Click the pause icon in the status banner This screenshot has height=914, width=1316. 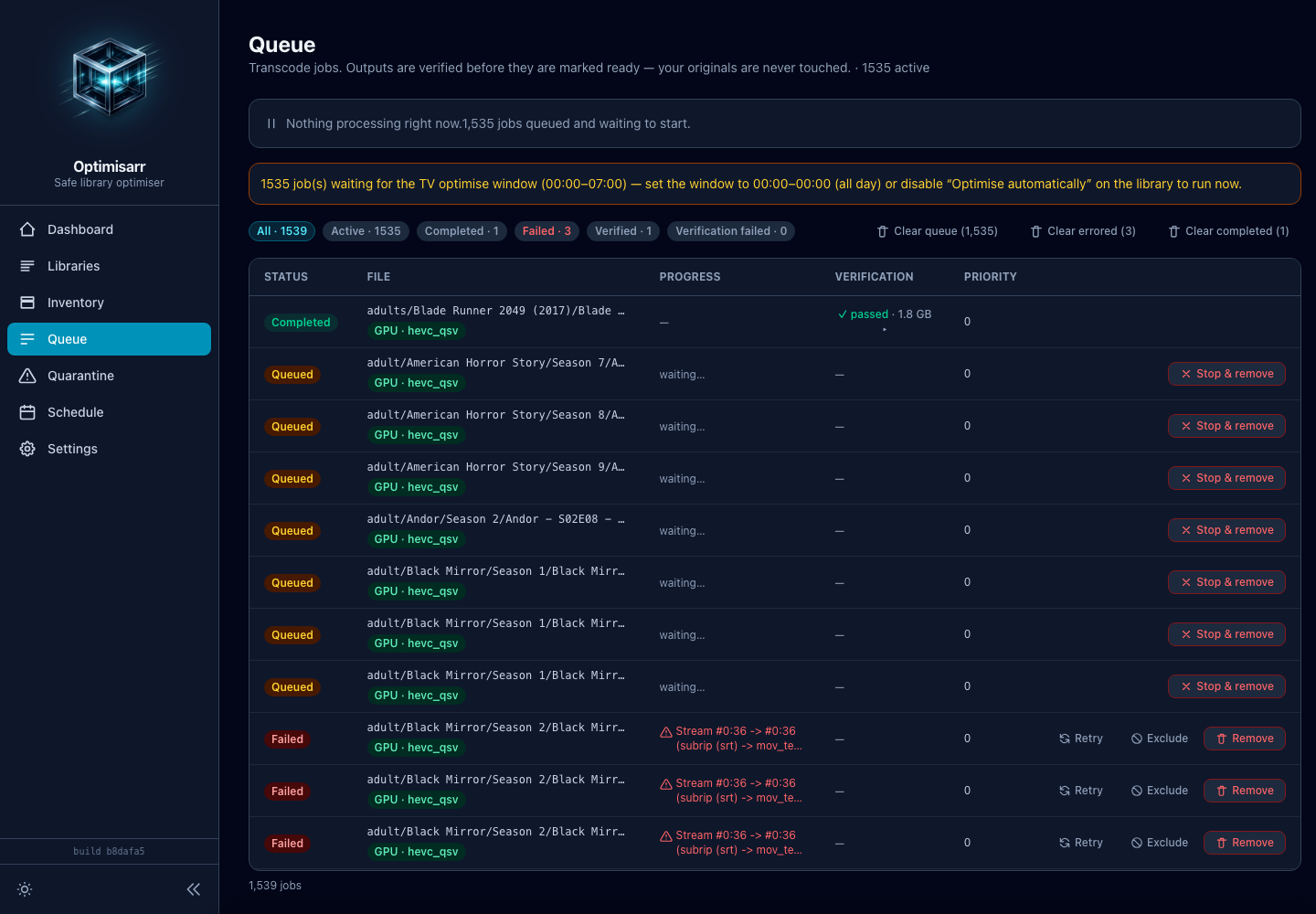click(271, 123)
